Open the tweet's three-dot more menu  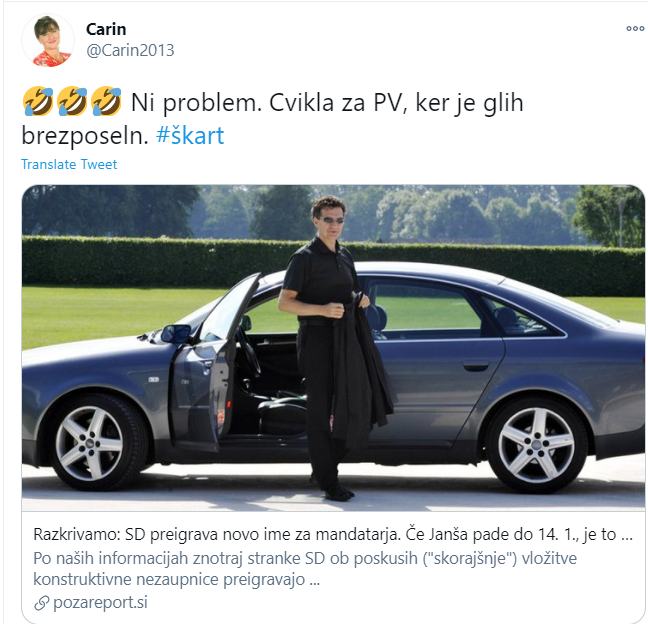635,29
